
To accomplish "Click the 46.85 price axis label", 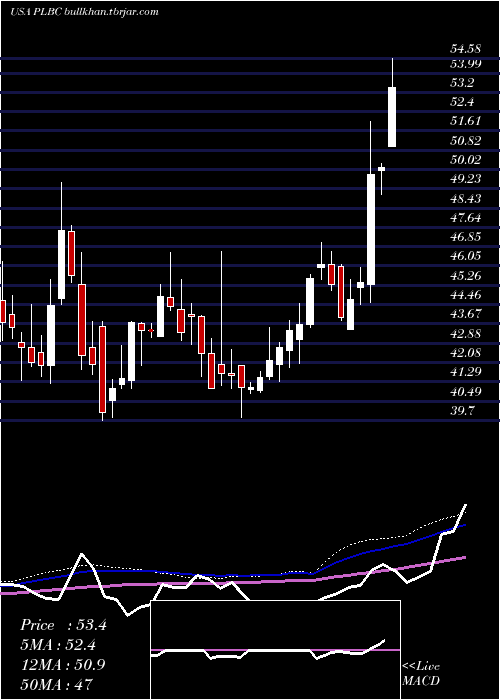I will point(465,237).
